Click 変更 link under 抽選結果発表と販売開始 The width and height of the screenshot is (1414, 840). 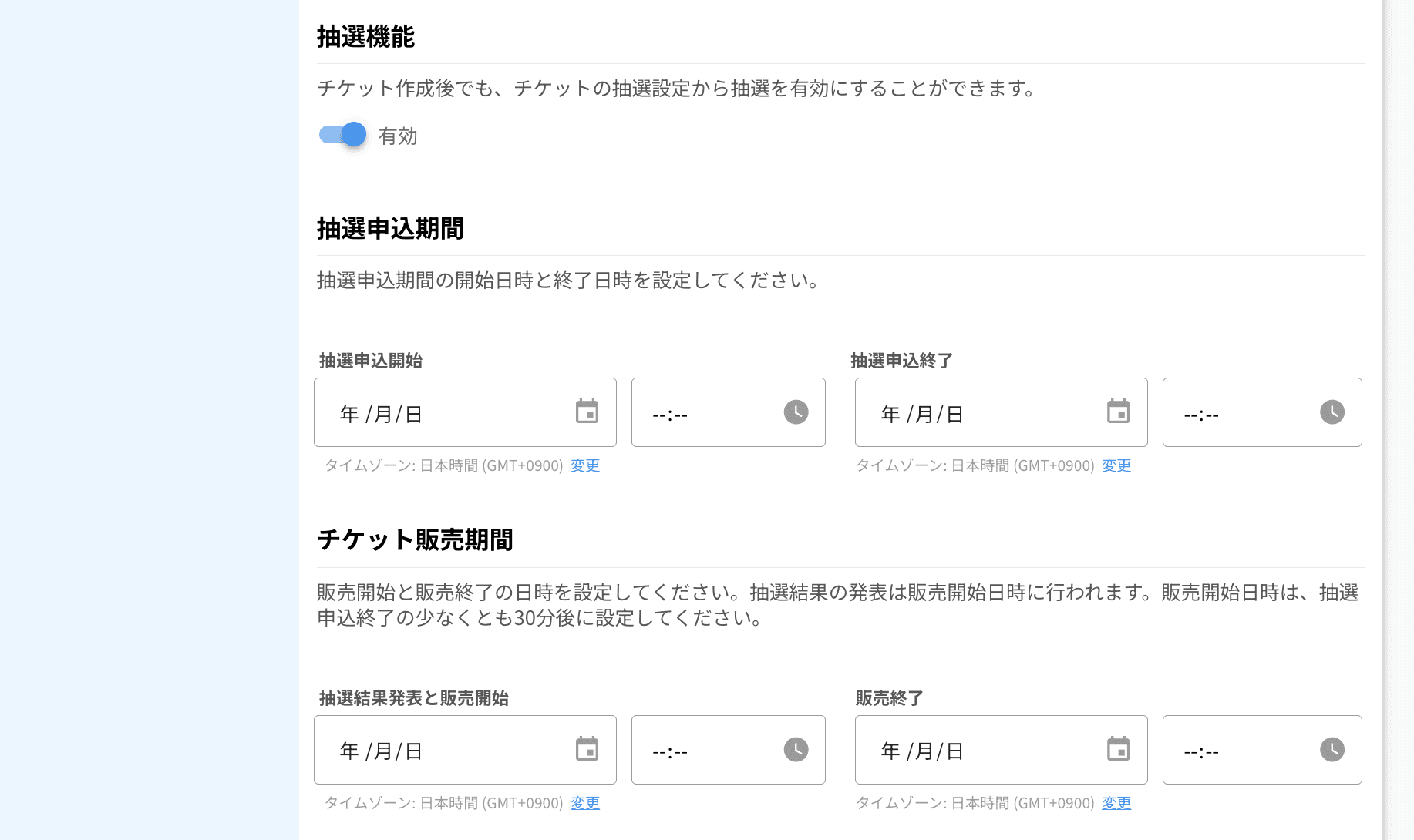(584, 803)
